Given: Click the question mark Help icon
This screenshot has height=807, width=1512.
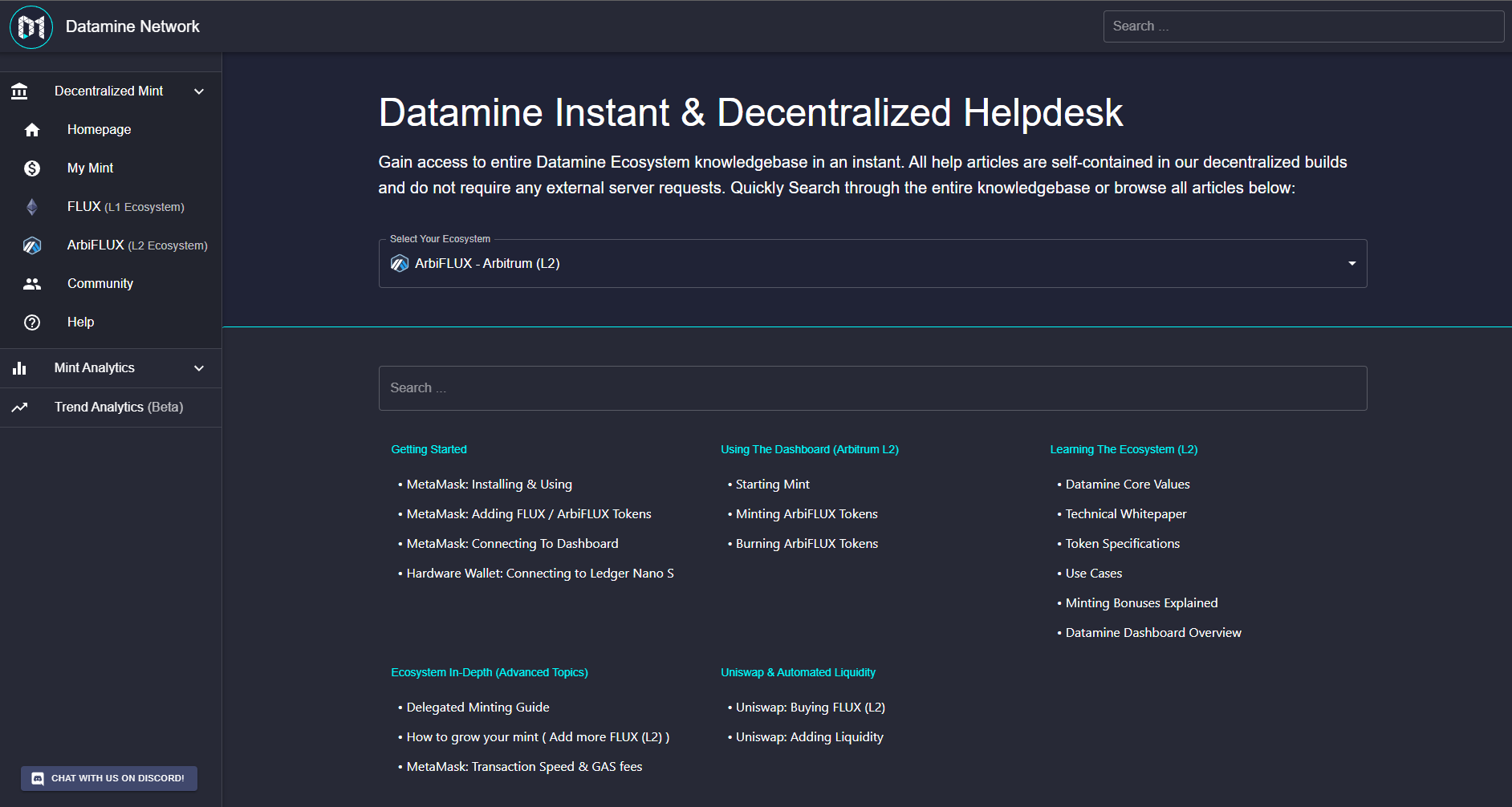Looking at the screenshot, I should click(32, 322).
